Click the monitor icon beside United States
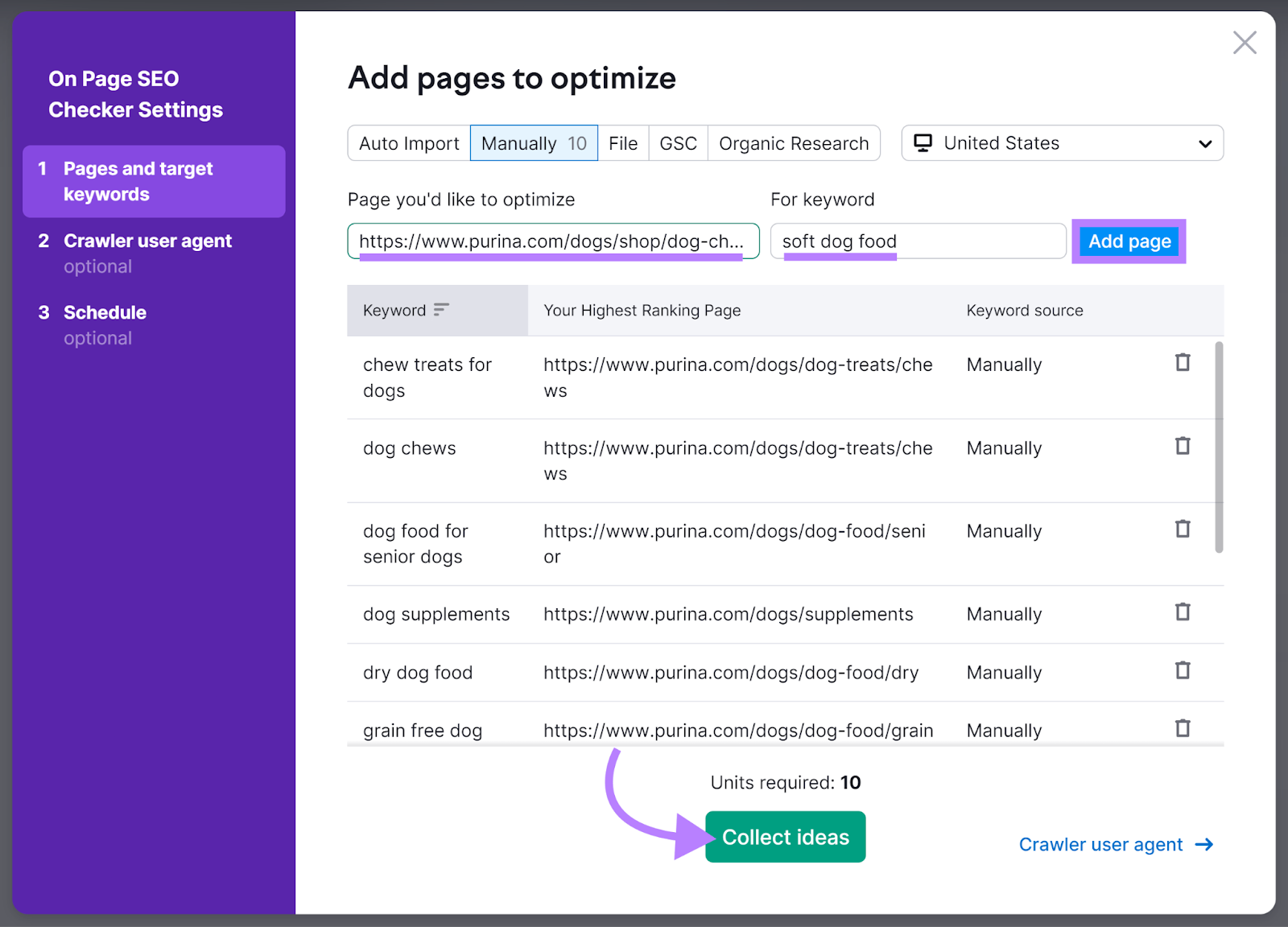The image size is (1288, 927). 923,142
